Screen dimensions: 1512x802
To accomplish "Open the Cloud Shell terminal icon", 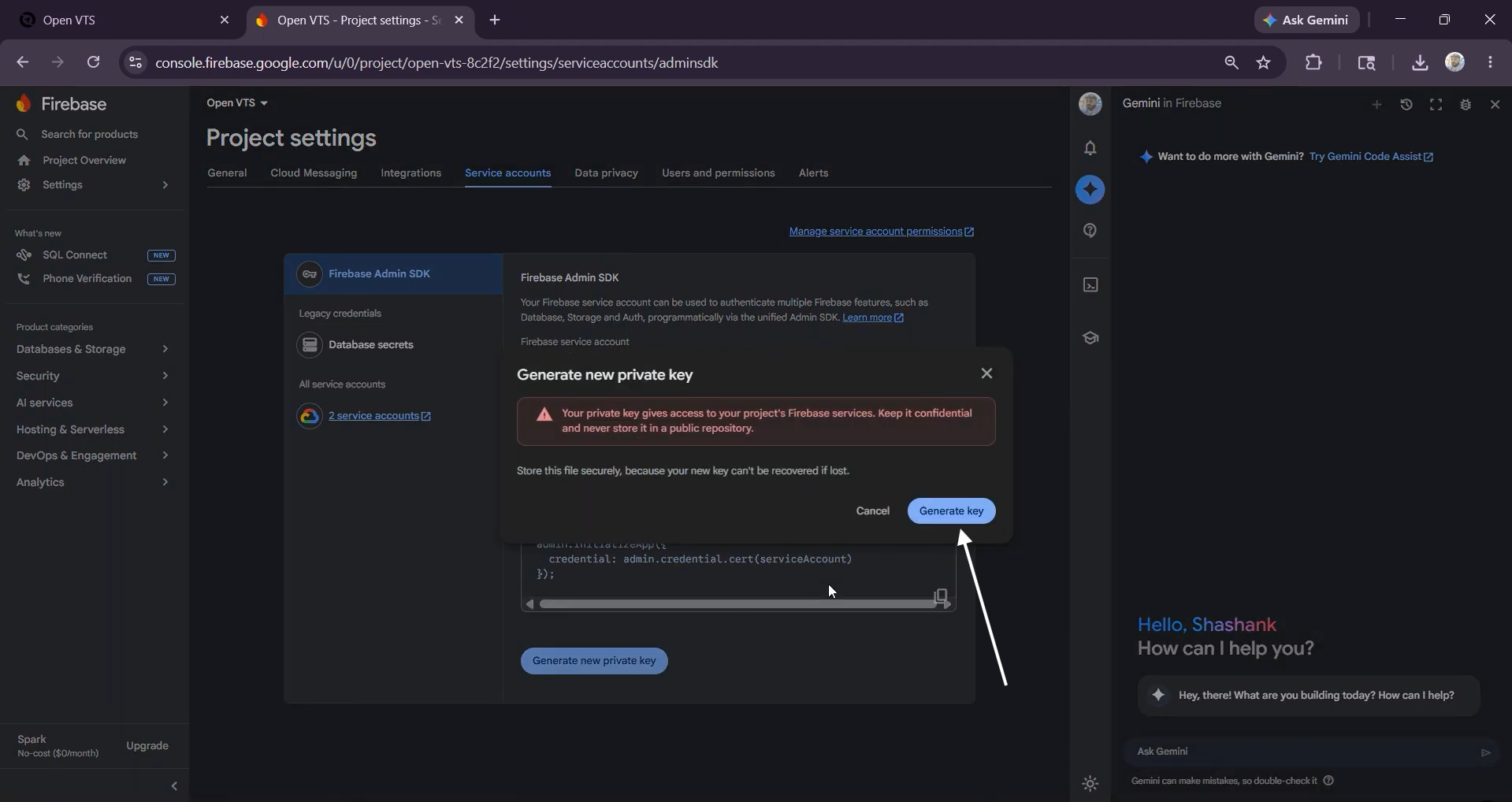I will point(1090,285).
